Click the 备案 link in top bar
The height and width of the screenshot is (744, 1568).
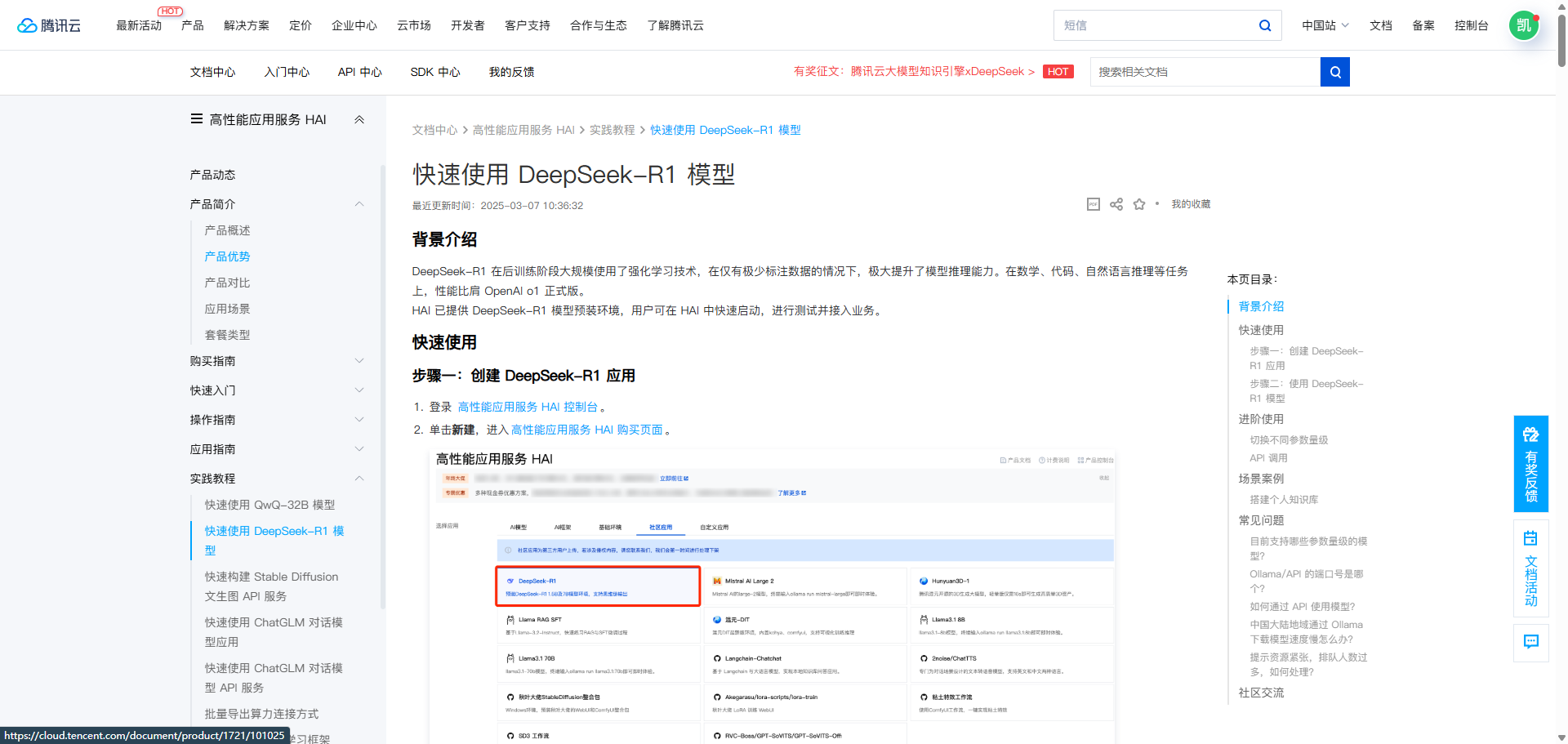1423,25
